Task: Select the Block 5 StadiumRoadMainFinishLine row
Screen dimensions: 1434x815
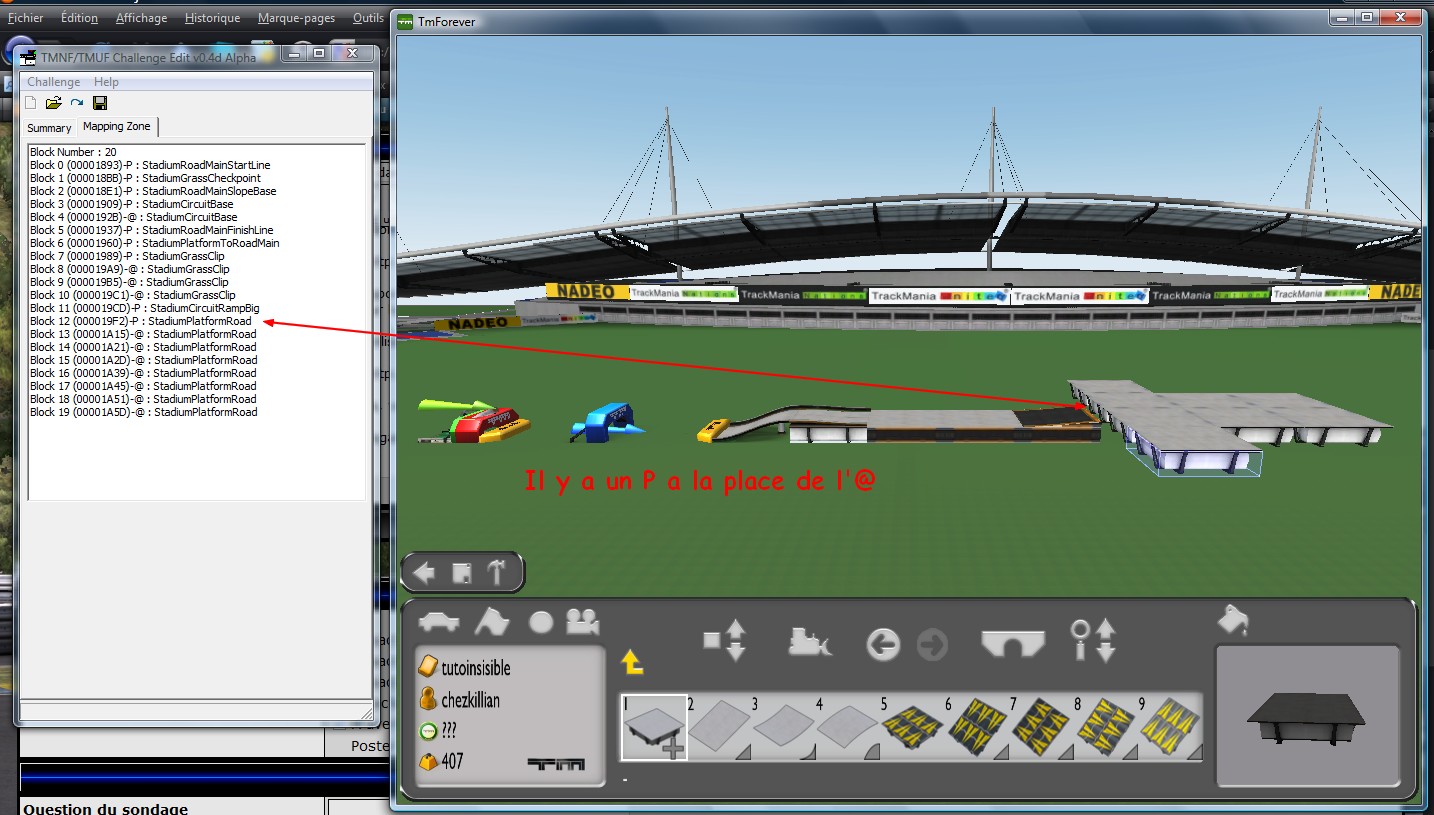Action: click(x=151, y=230)
